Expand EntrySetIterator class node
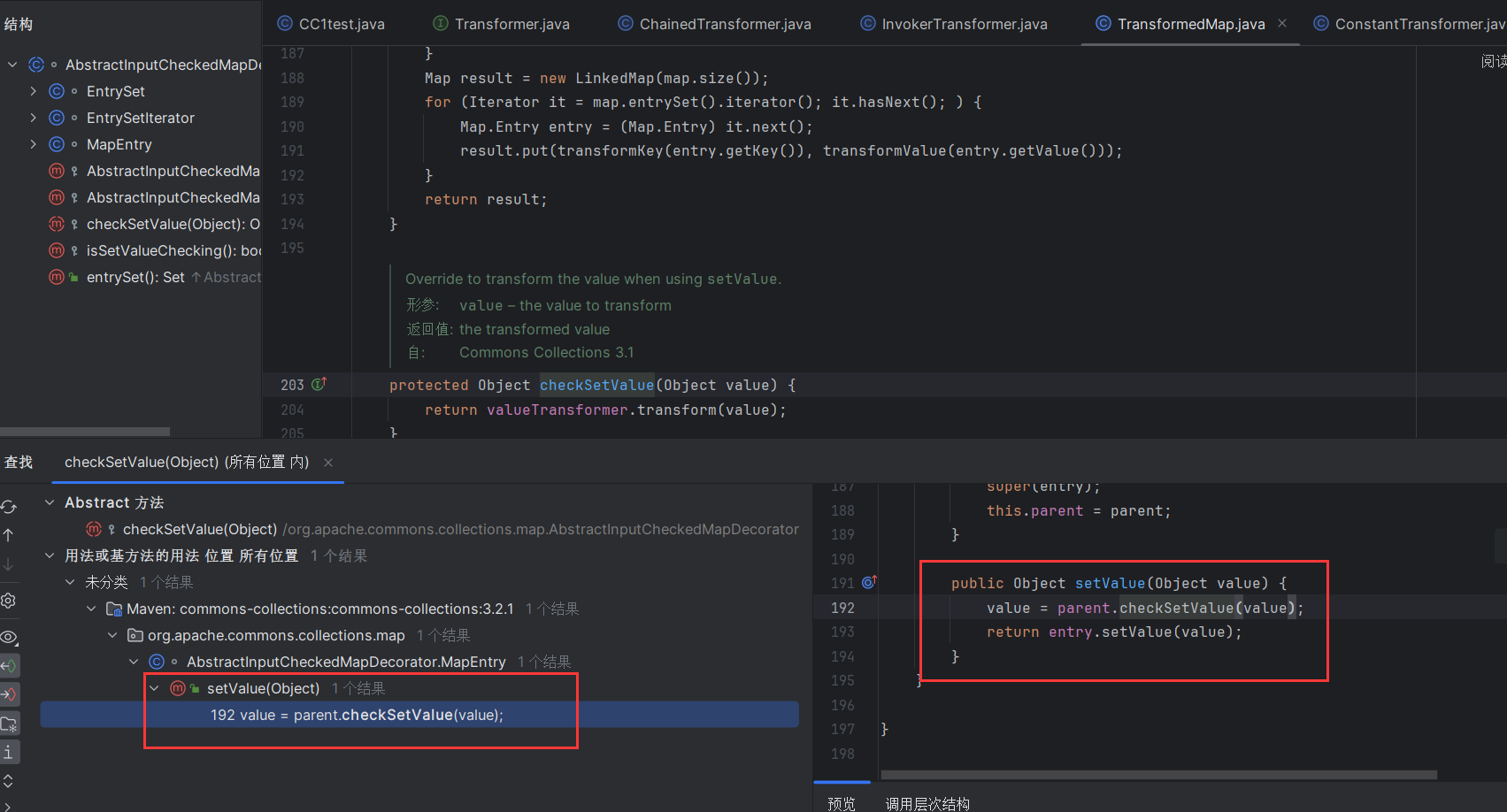Screen dimensions: 1507x812 click(34, 118)
